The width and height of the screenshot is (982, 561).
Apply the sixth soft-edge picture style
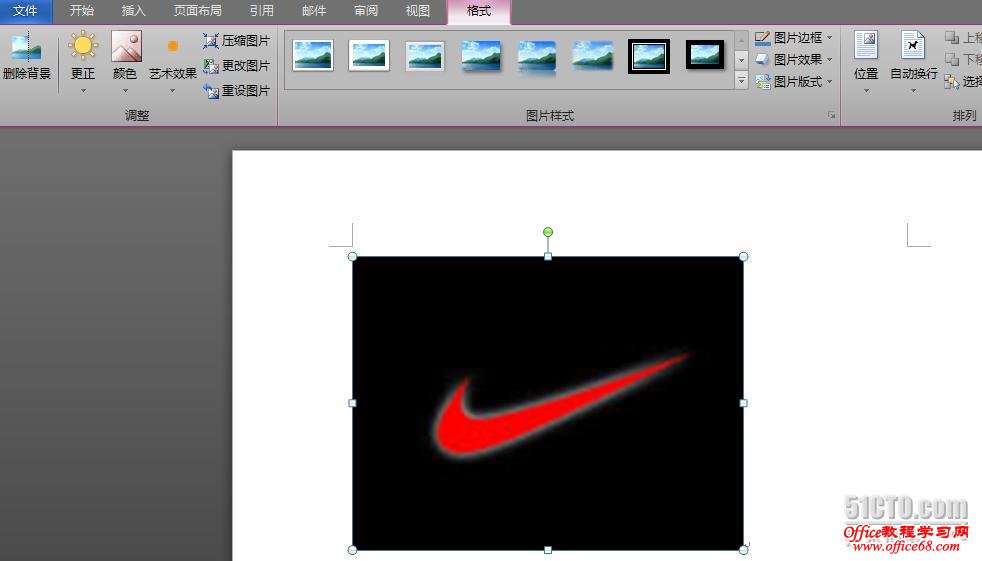592,55
